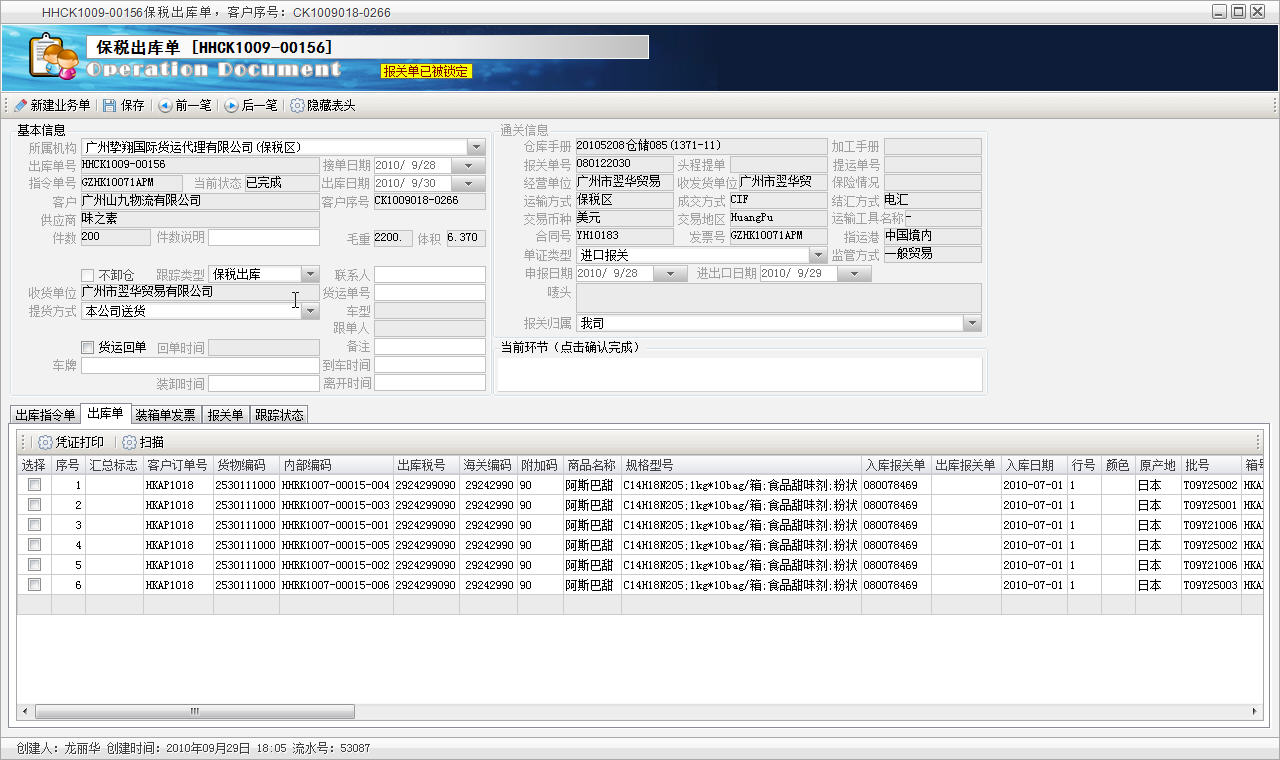The width and height of the screenshot is (1280, 760).
Task: Click the 商品名称 column header
Action: click(591, 465)
